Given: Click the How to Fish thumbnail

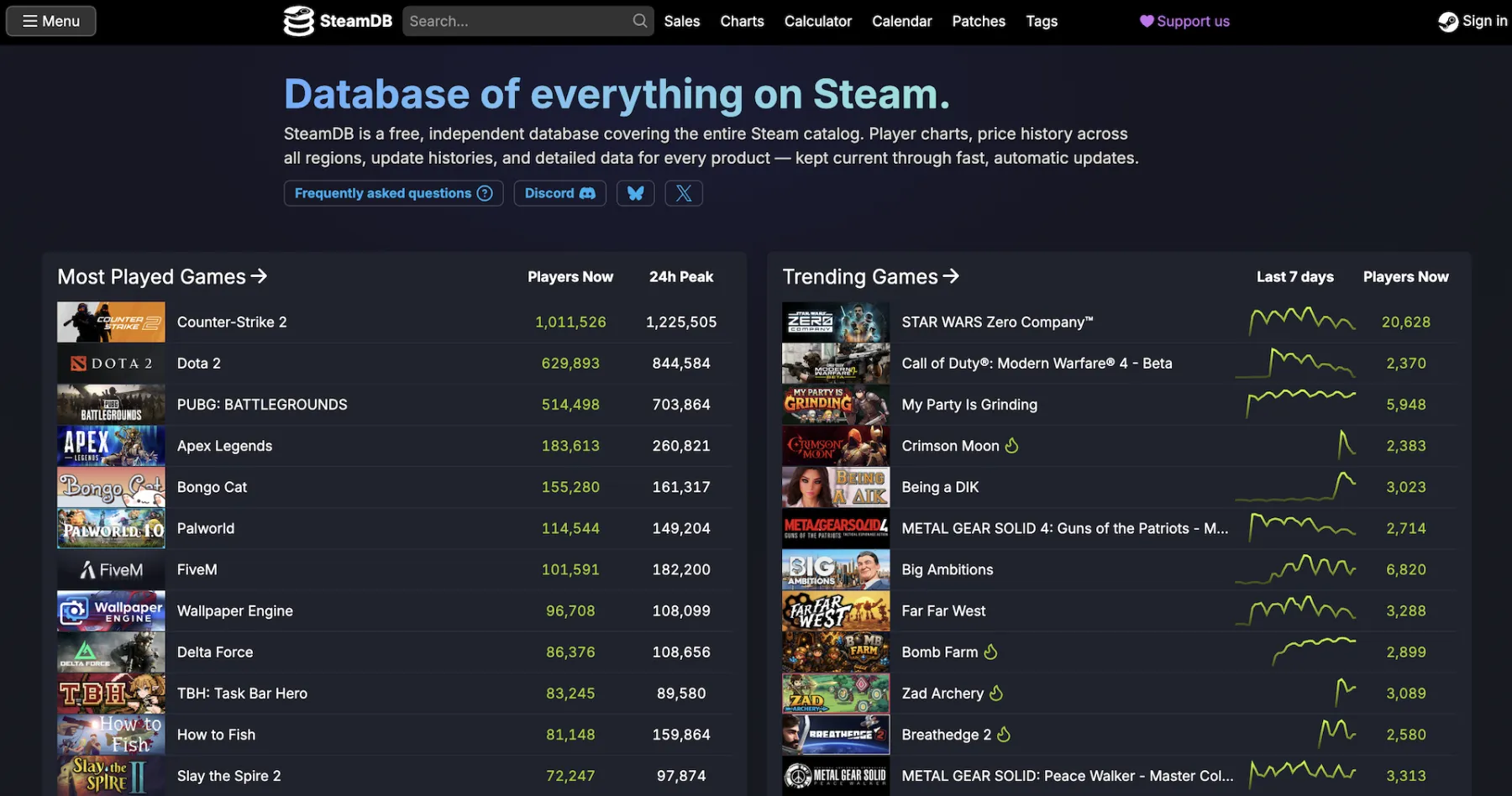Looking at the screenshot, I should 111,735.
